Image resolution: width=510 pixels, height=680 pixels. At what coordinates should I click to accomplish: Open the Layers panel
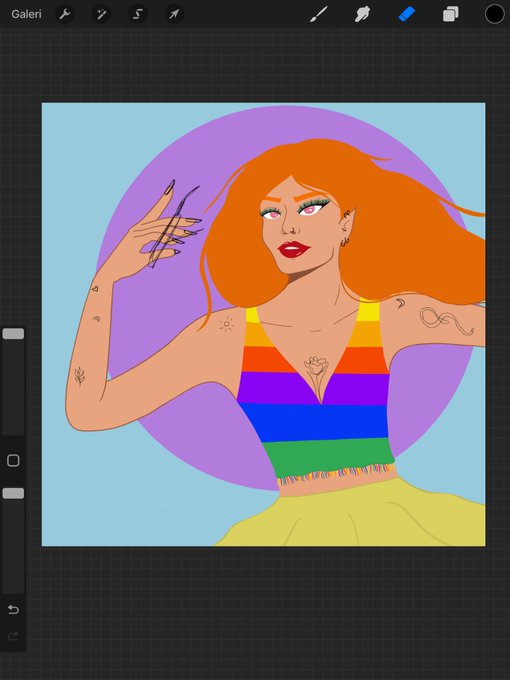pos(451,14)
